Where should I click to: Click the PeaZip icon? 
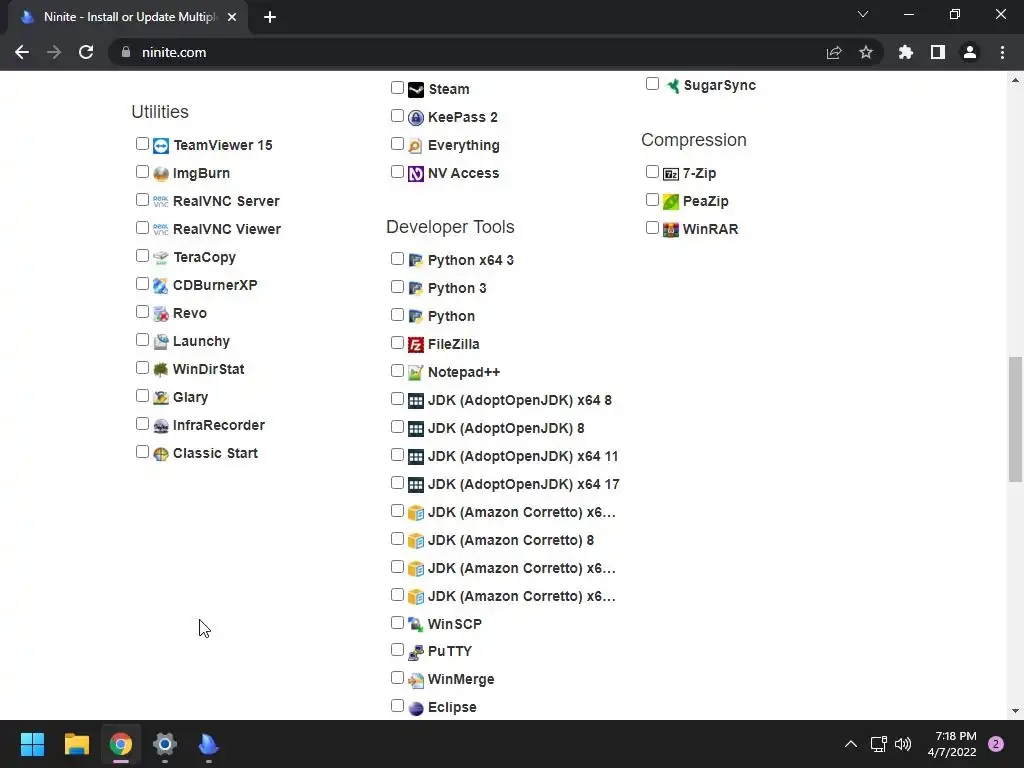[x=671, y=202]
